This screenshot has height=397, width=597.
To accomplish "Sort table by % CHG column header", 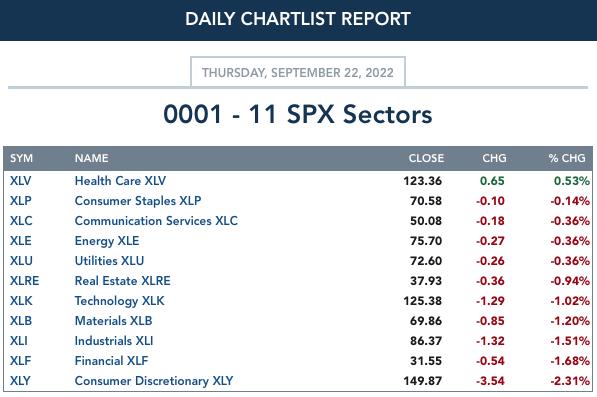I will 567,158.
